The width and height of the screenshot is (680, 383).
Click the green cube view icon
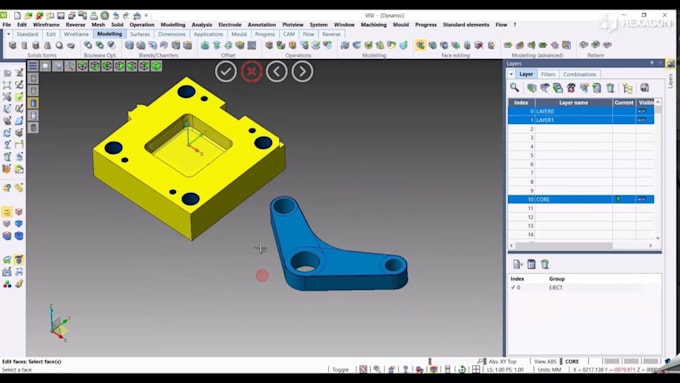click(156, 66)
